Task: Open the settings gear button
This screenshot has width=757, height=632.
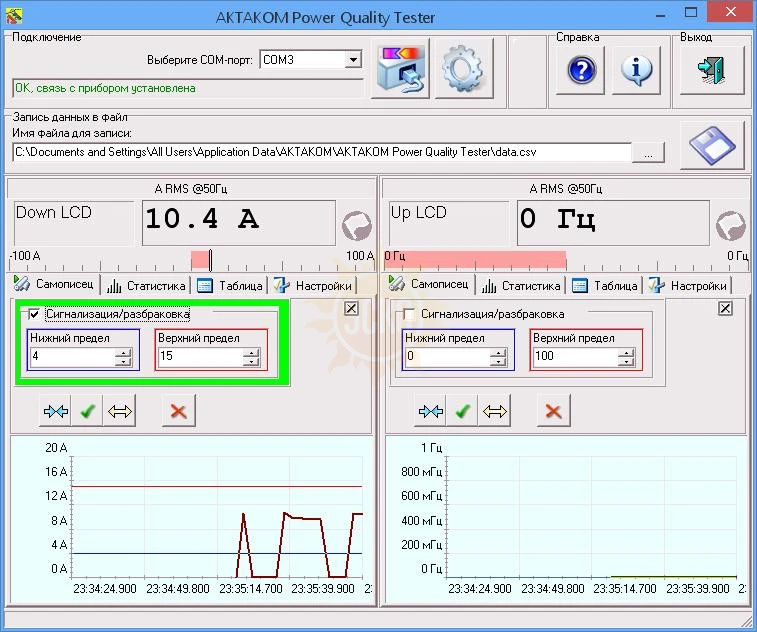Action: click(x=462, y=69)
